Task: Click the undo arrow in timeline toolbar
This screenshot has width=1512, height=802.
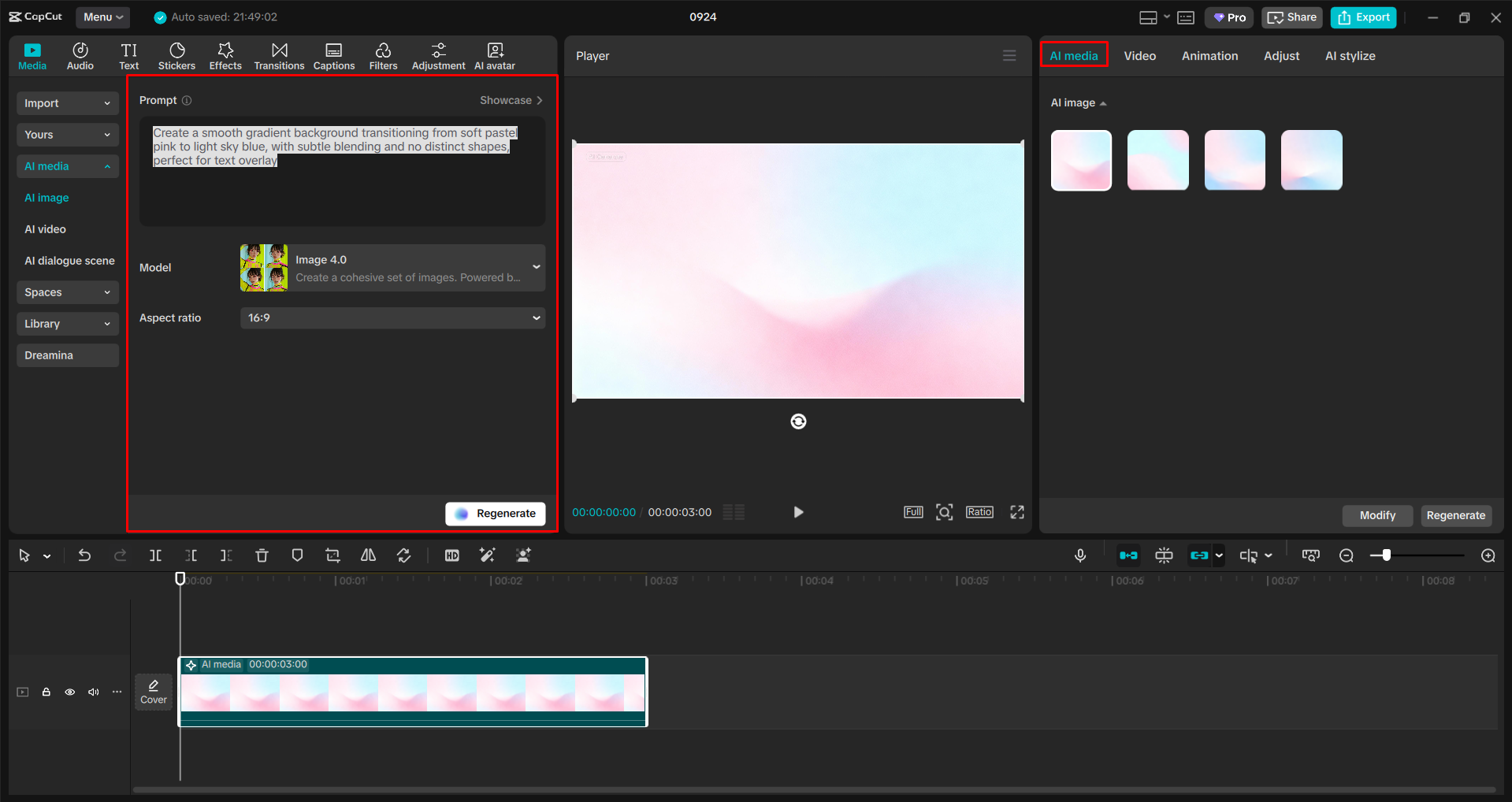Action: [84, 555]
